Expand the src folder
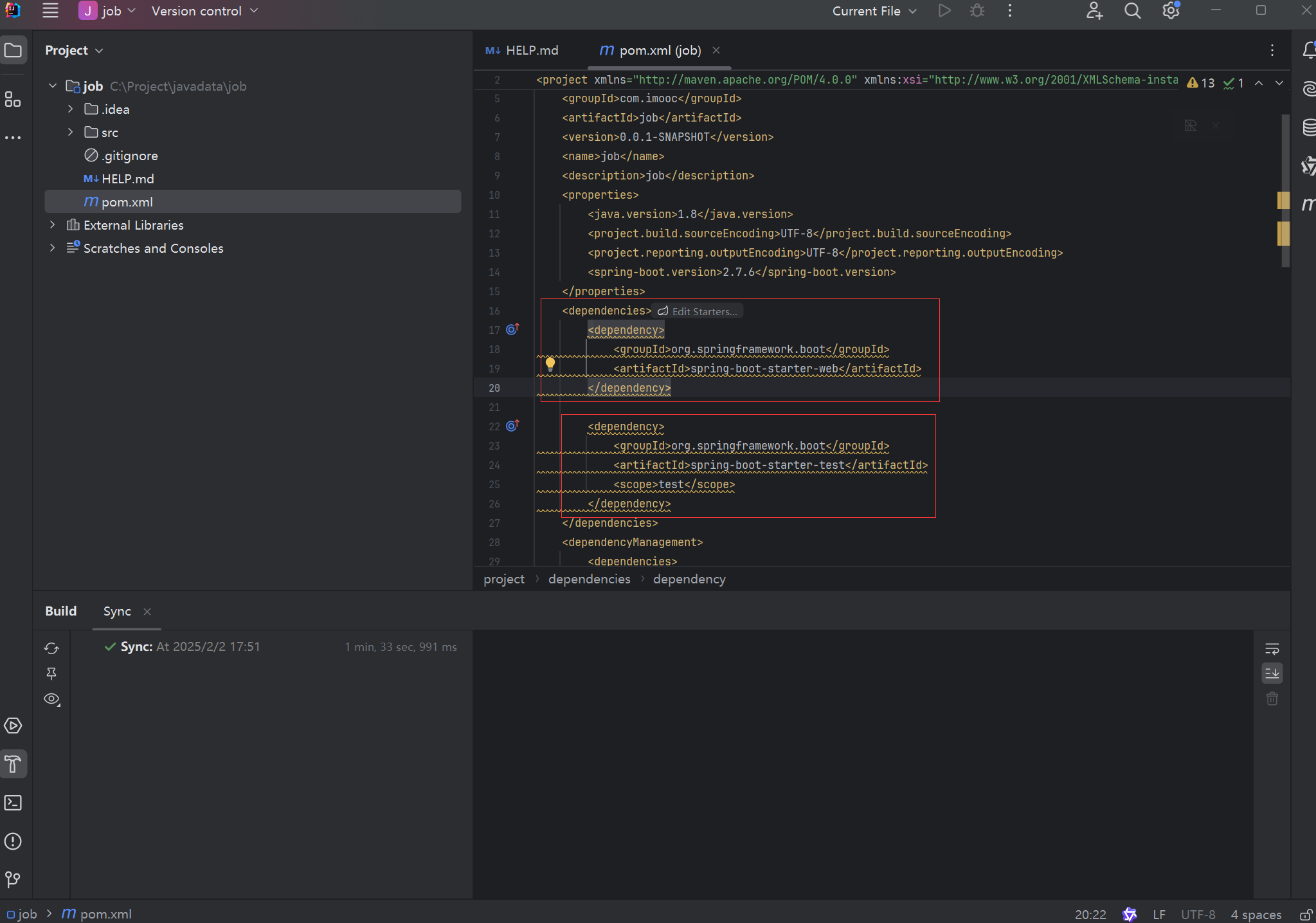Screen dimensions: 1316x923 tap(70, 133)
